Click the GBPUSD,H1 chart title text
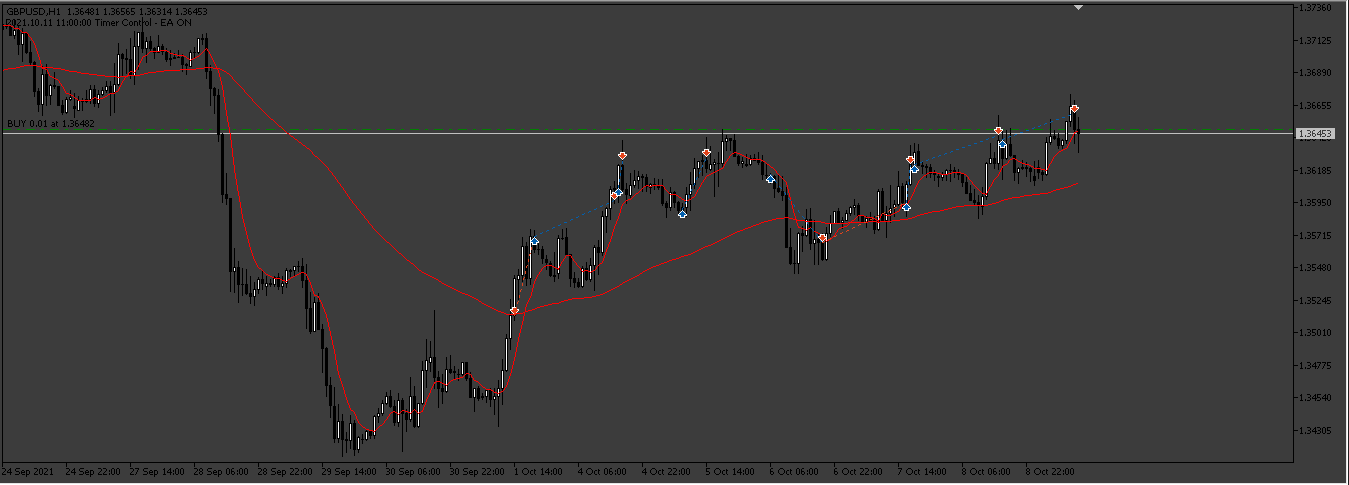 point(32,11)
